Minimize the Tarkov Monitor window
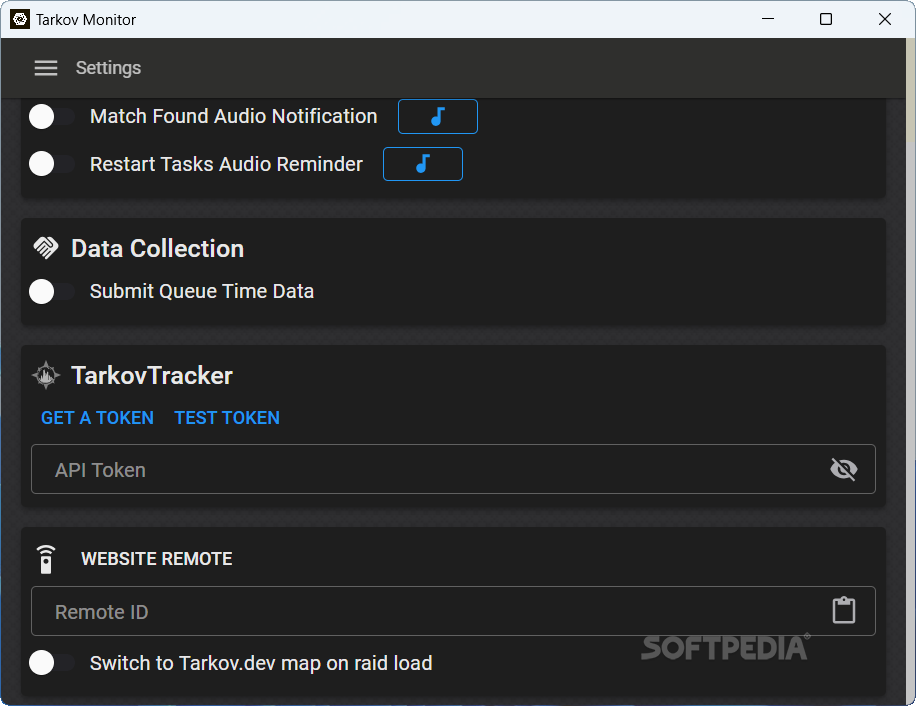The image size is (916, 706). [x=768, y=19]
